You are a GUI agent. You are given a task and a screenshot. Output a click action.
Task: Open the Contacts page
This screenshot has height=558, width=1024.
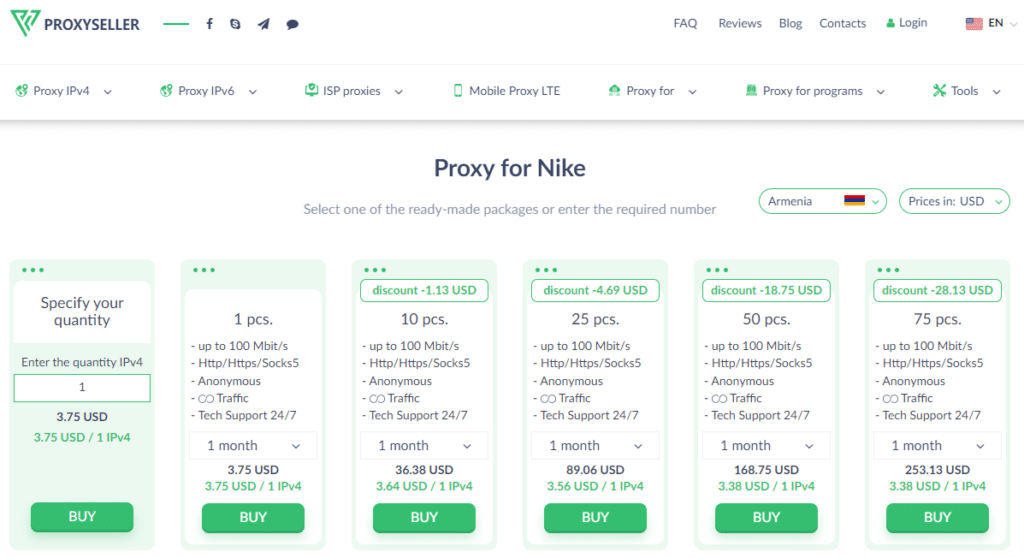842,24
